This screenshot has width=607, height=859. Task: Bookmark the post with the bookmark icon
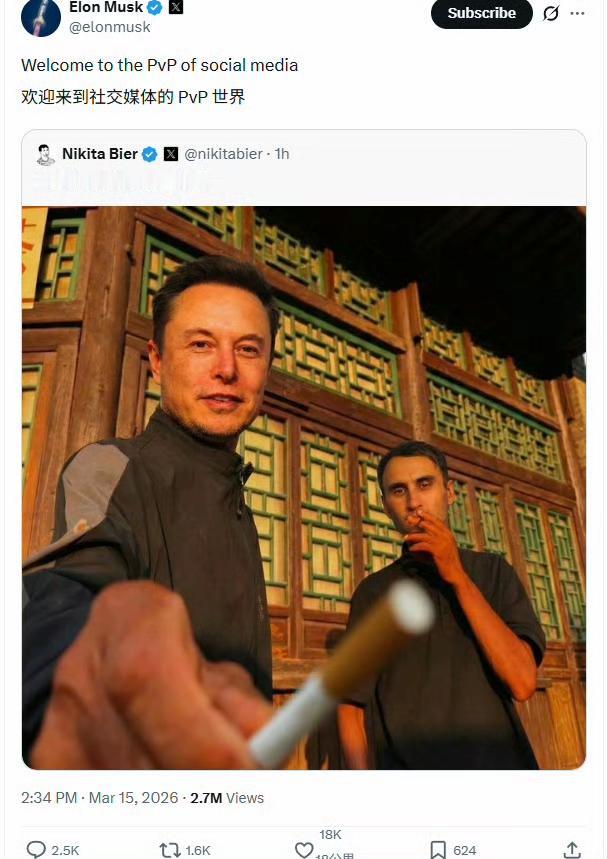pos(437,848)
